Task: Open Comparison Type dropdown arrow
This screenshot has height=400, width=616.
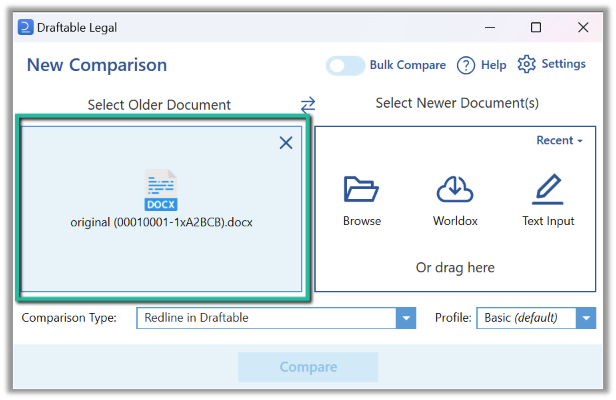Action: click(406, 318)
